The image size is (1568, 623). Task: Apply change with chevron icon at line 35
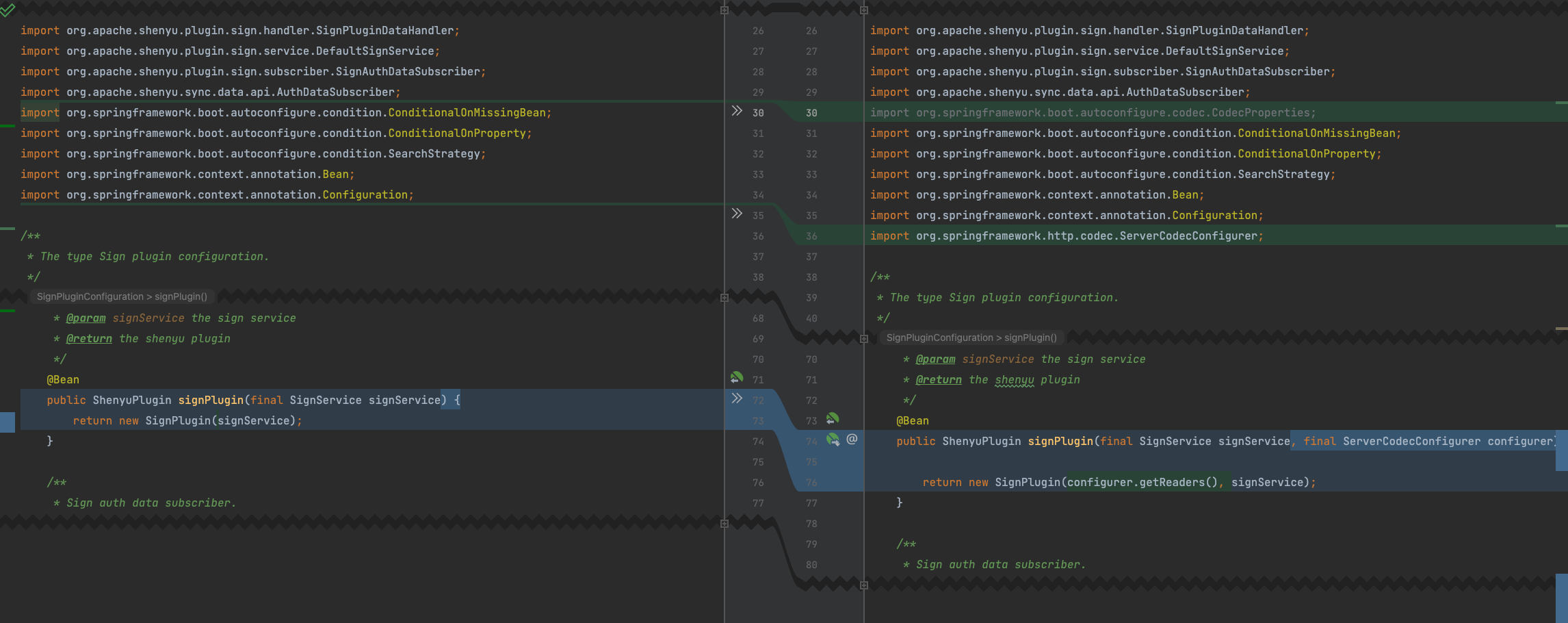click(735, 214)
